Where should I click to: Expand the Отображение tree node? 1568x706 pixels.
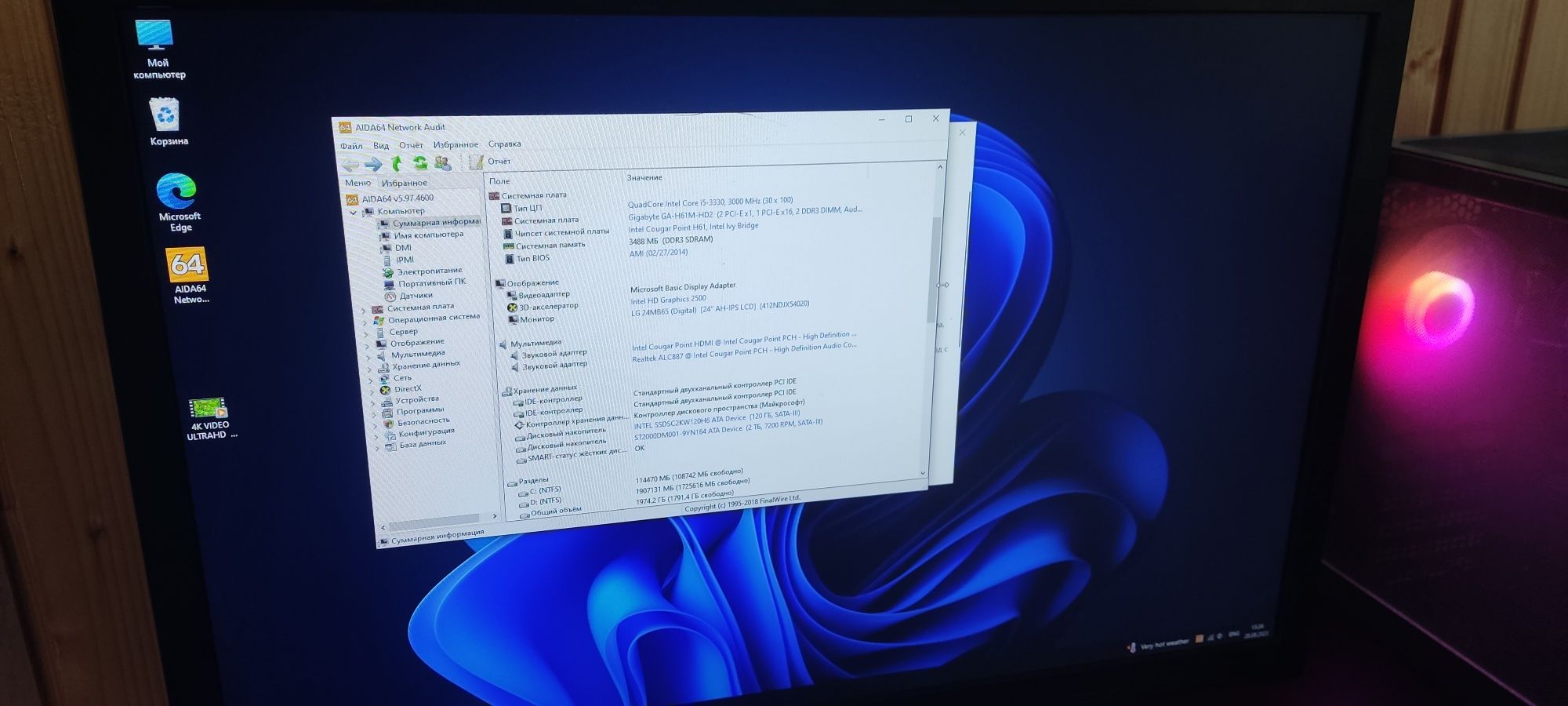pyautogui.click(x=368, y=346)
